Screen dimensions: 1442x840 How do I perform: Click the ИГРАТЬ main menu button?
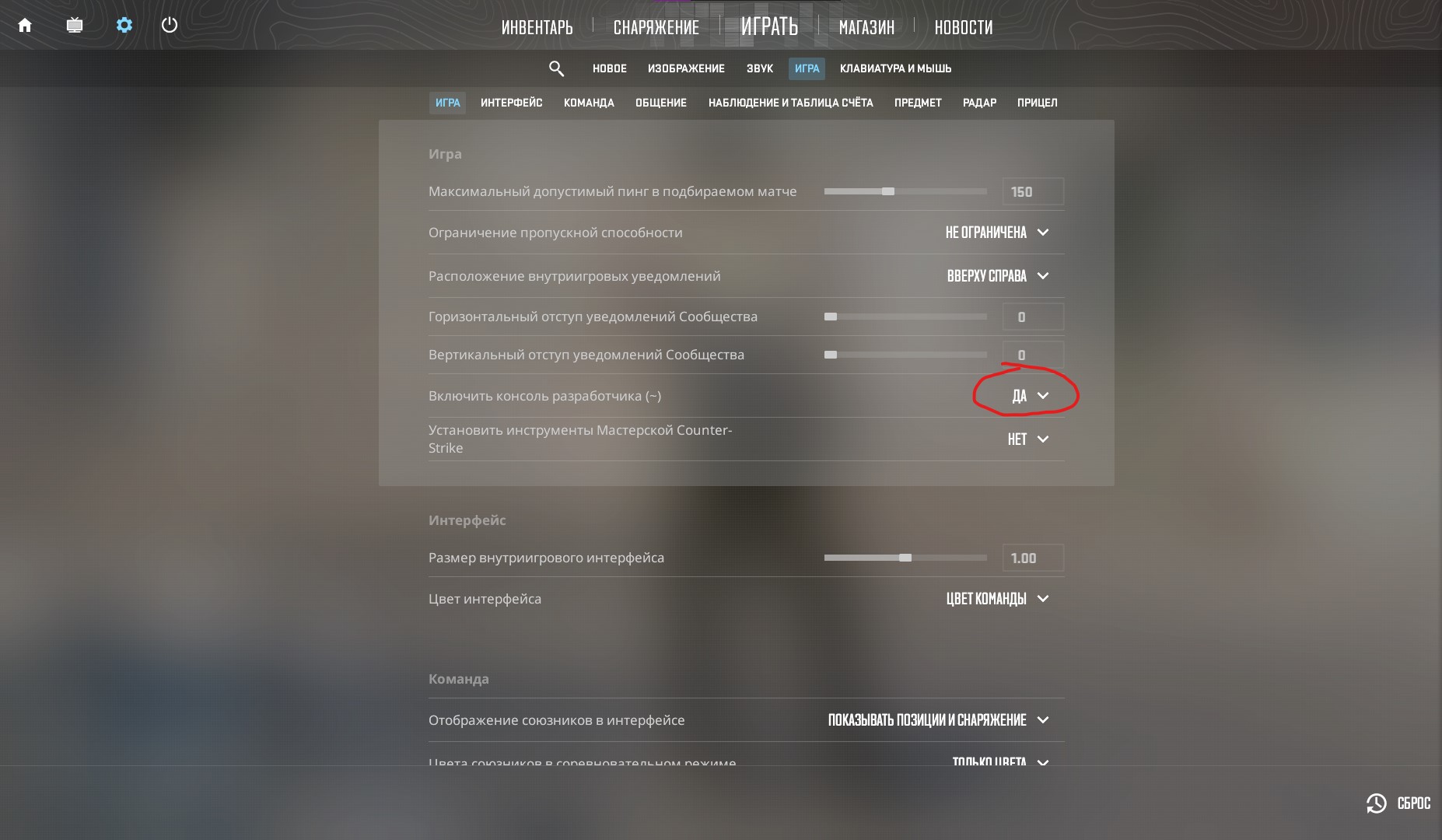pos(769,26)
